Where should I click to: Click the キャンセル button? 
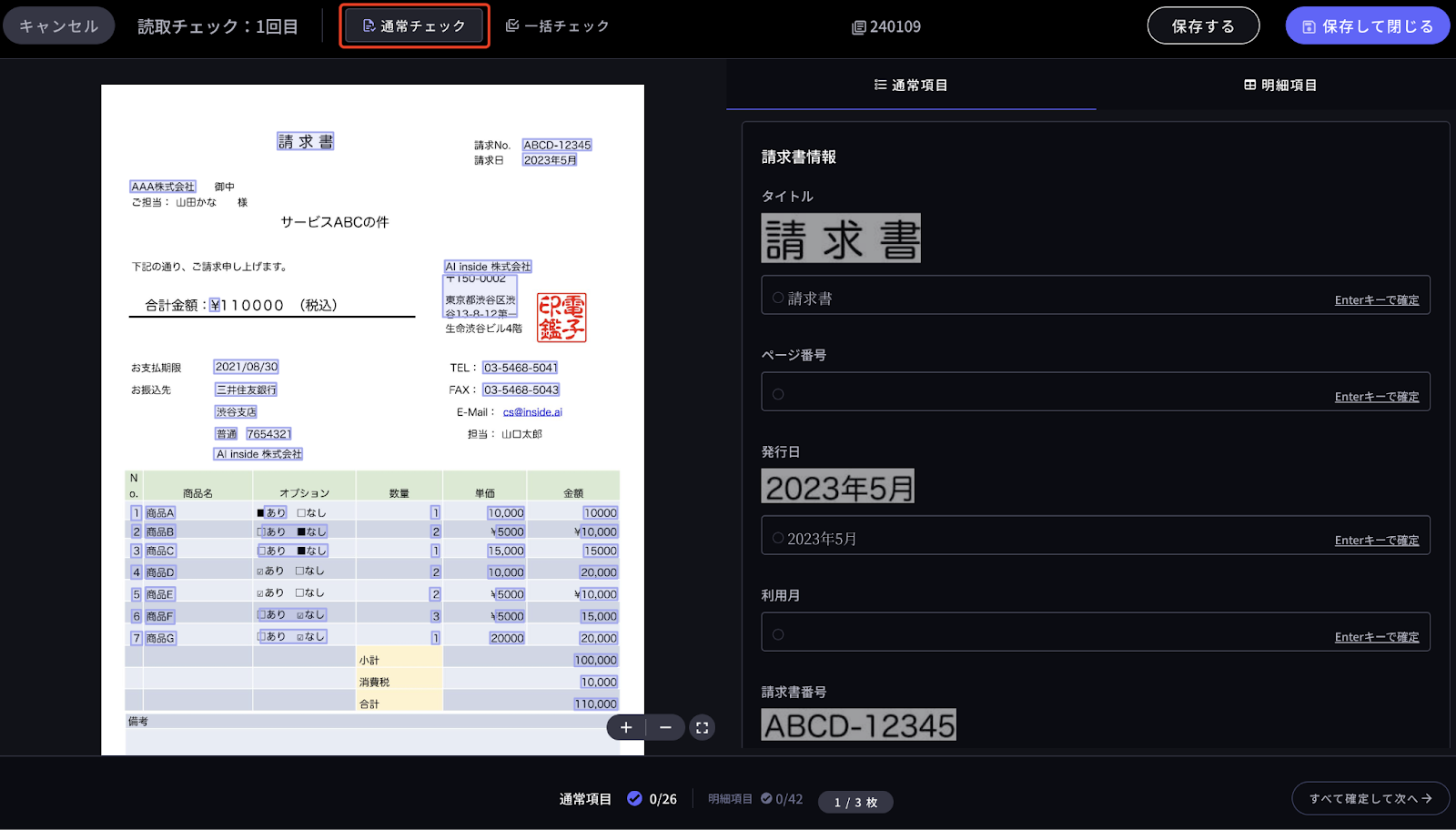point(58,25)
